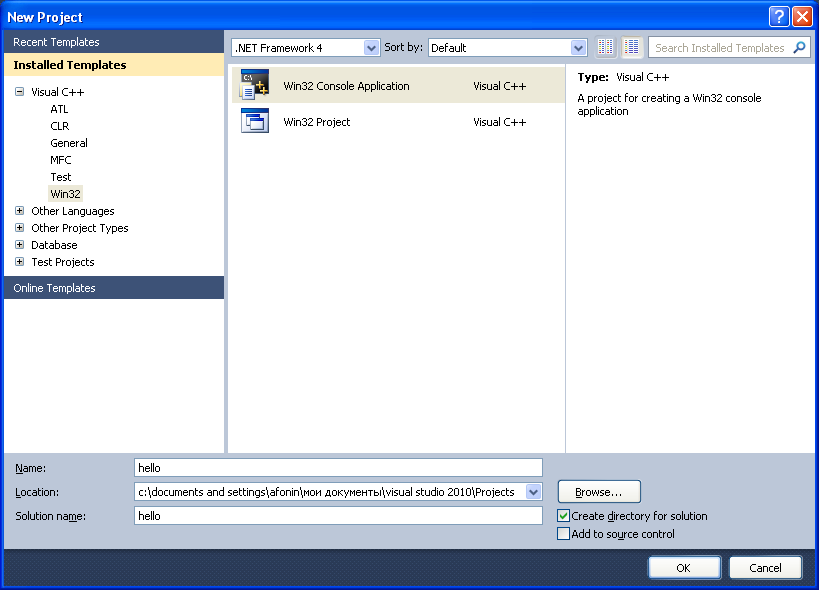Select the Visual C++ tree label
Viewport: 819px width, 590px height.
[57, 92]
